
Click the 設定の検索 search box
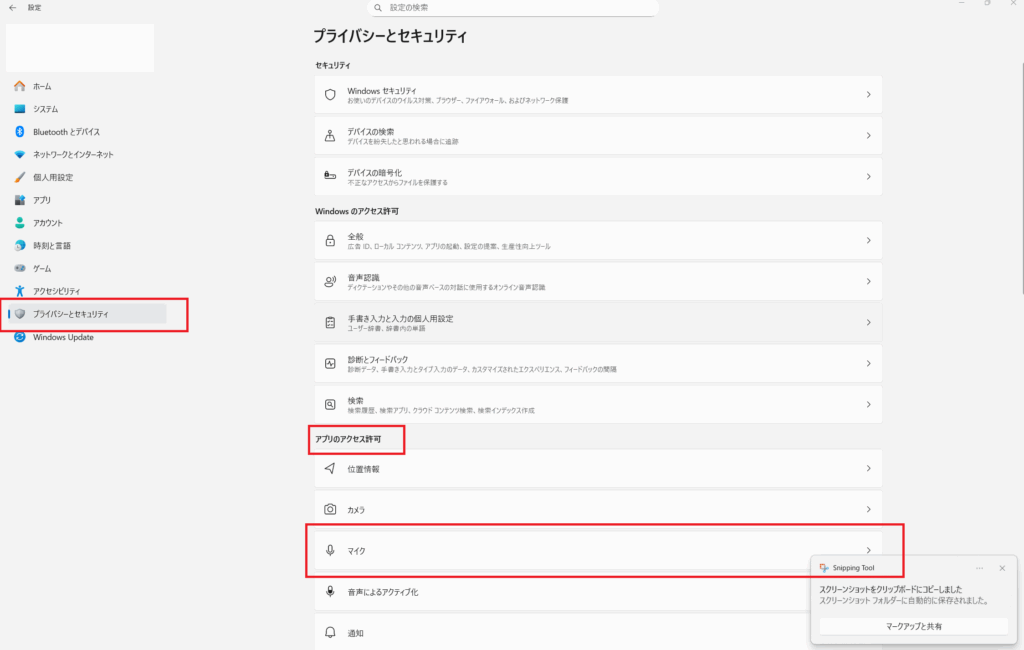(x=512, y=8)
